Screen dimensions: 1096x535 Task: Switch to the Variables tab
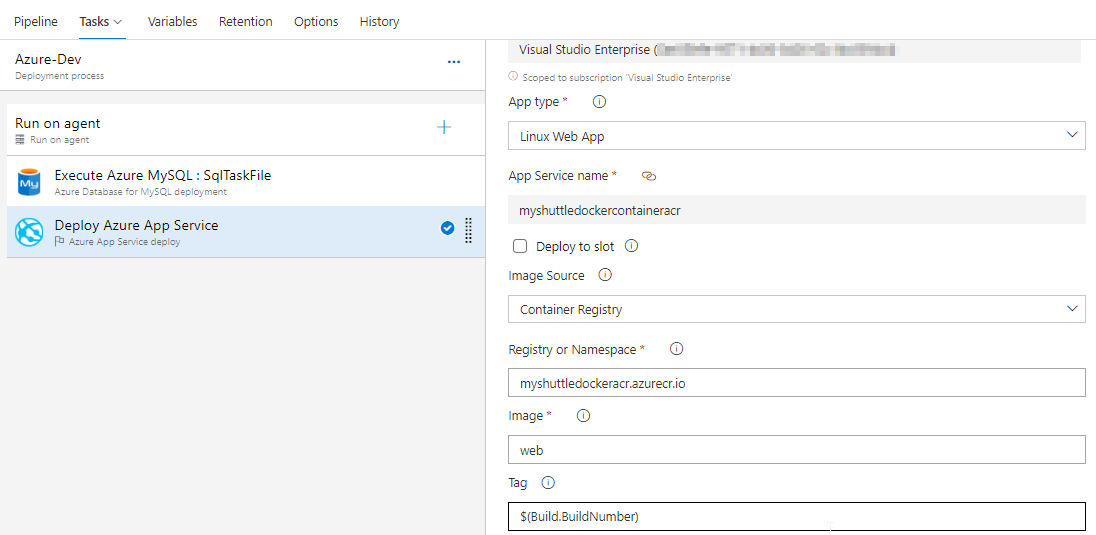click(x=173, y=22)
